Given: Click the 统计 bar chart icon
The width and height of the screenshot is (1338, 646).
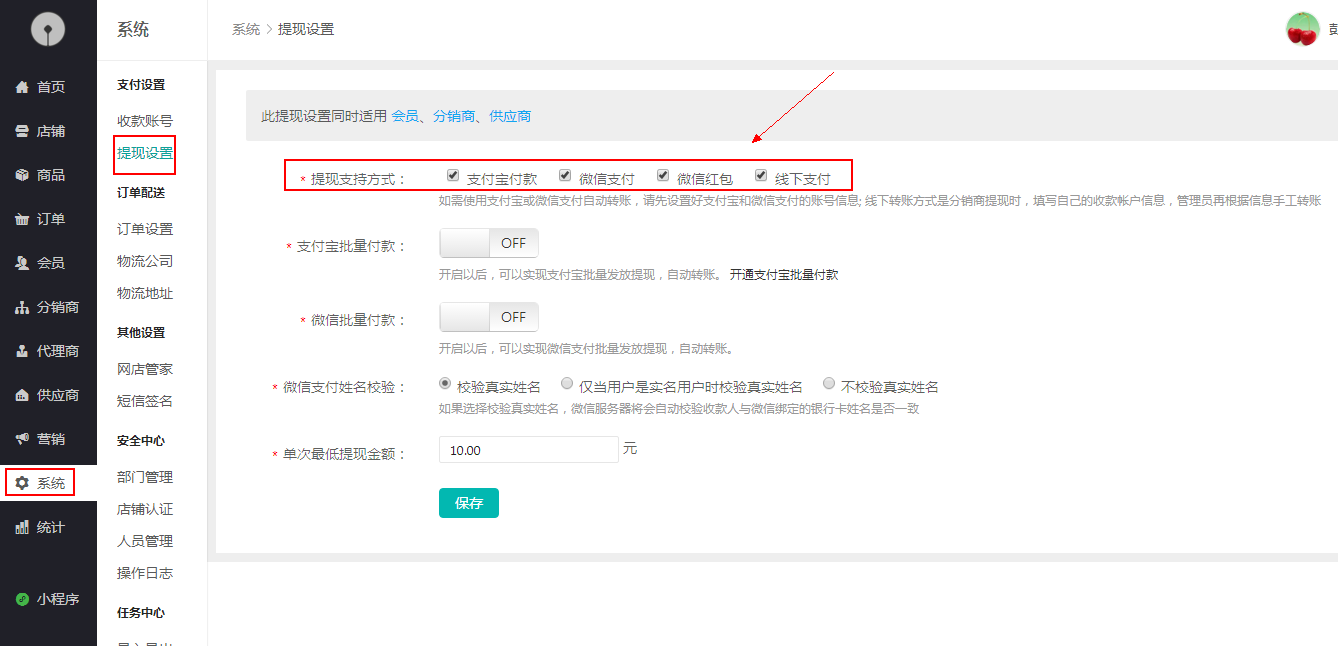Looking at the screenshot, I should pos(22,527).
